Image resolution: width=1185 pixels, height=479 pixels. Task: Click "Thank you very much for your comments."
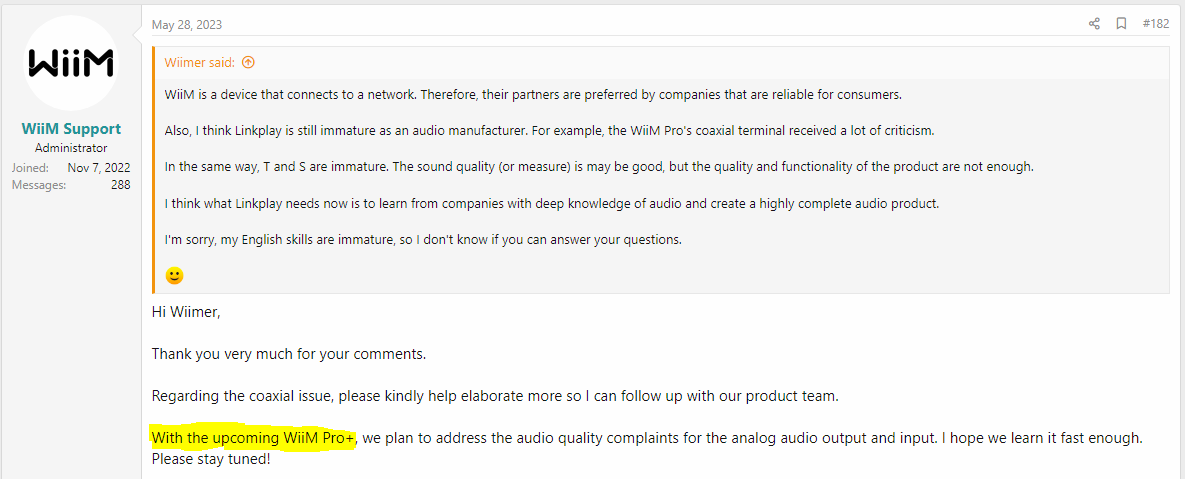coord(289,354)
